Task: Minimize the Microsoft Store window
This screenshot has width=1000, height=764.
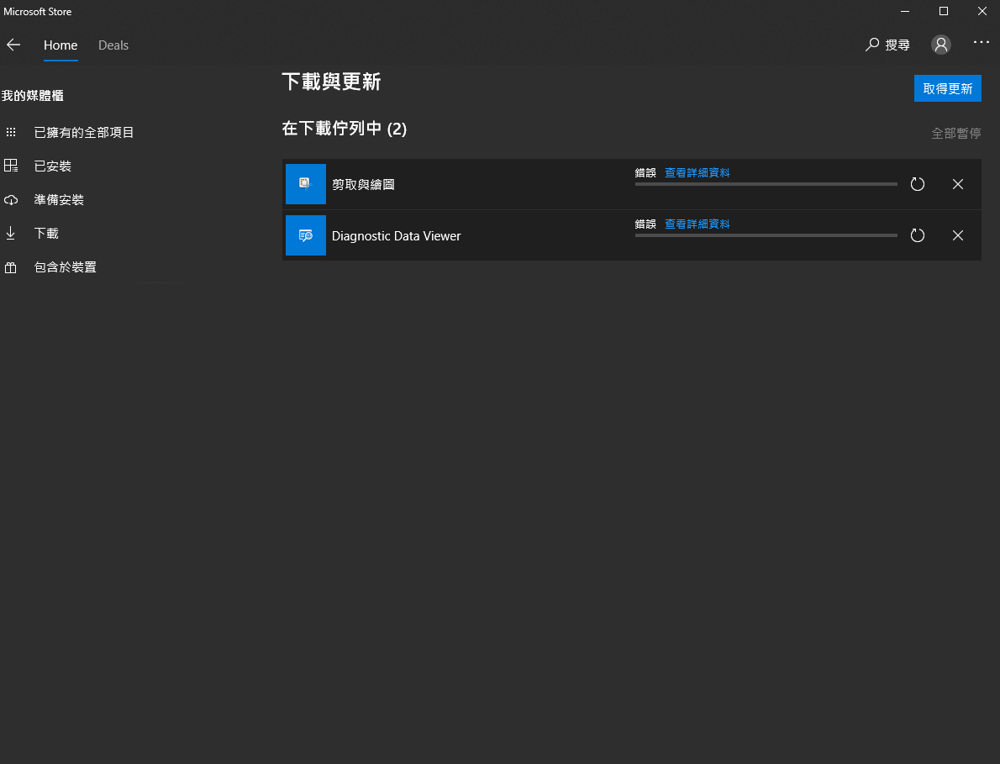Action: (905, 11)
